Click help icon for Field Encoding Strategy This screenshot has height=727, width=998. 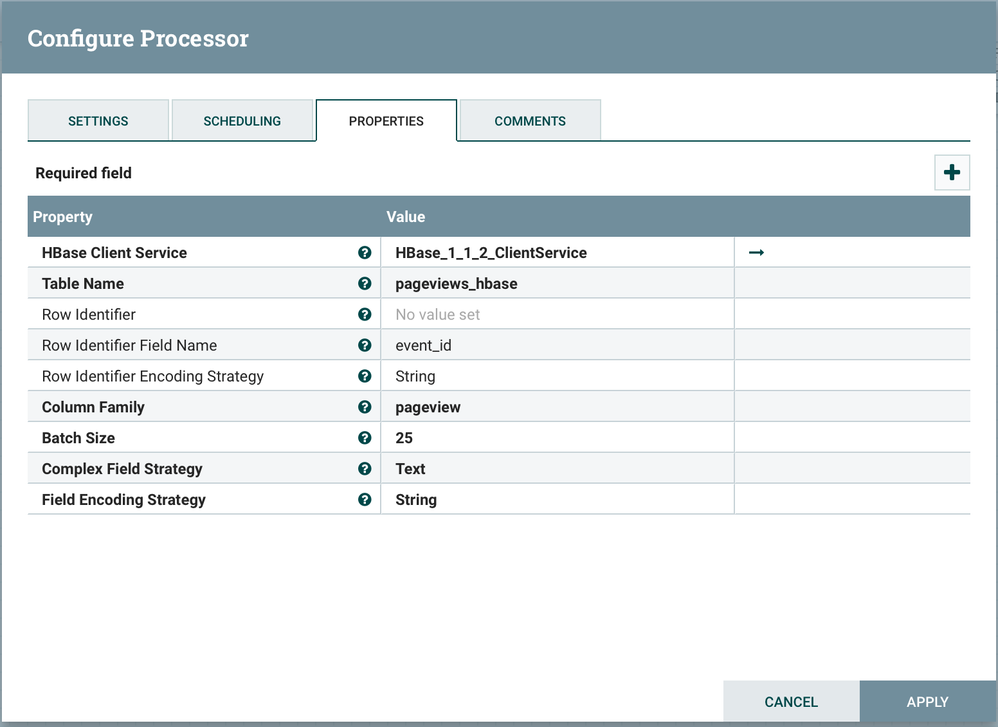pyautogui.click(x=365, y=500)
